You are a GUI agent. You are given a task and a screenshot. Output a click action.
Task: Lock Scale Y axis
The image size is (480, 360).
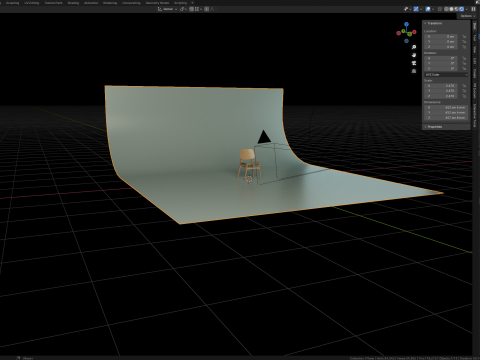pyautogui.click(x=464, y=91)
